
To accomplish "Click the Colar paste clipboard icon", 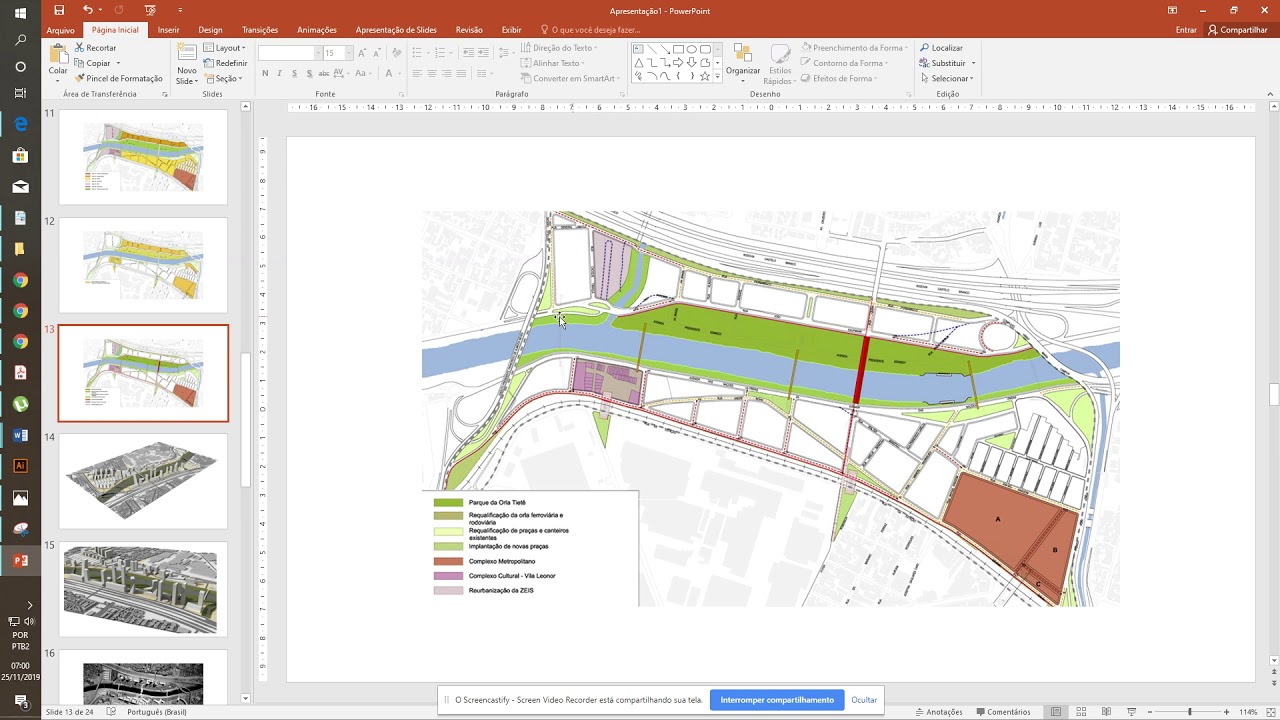I will click(x=58, y=54).
